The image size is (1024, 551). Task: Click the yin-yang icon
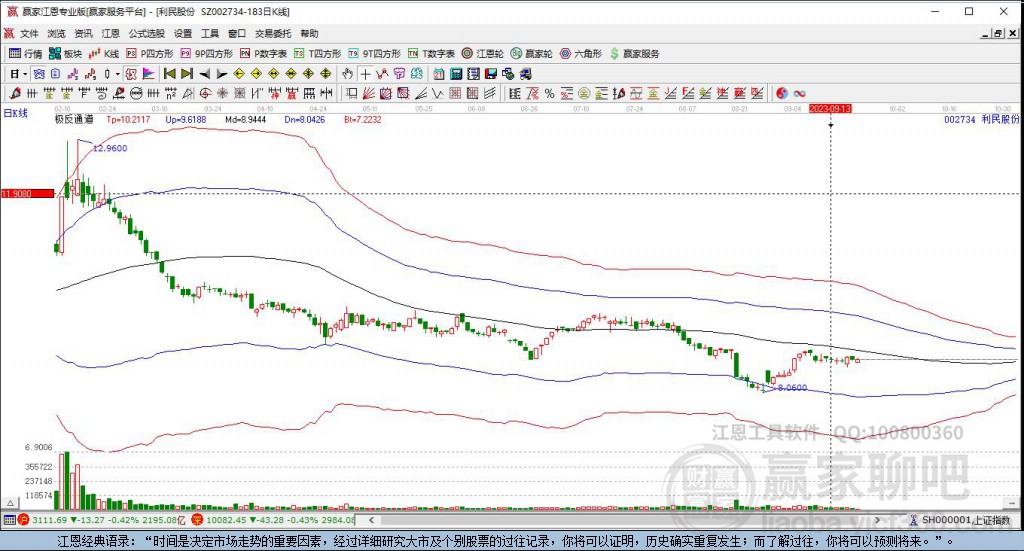pyautogui.click(x=782, y=93)
